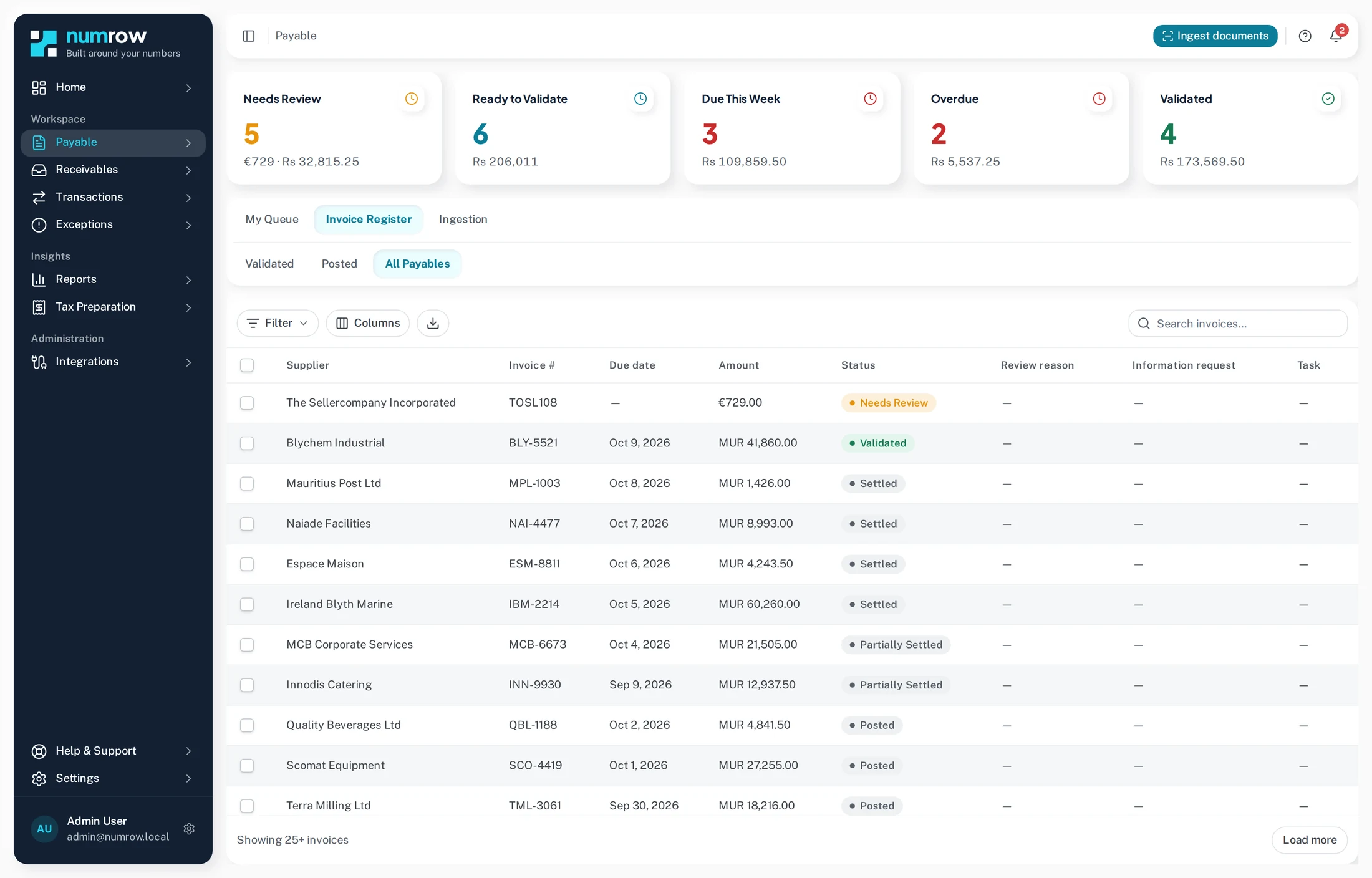Click Ingest documents button
This screenshot has height=878, width=1372.
point(1215,36)
